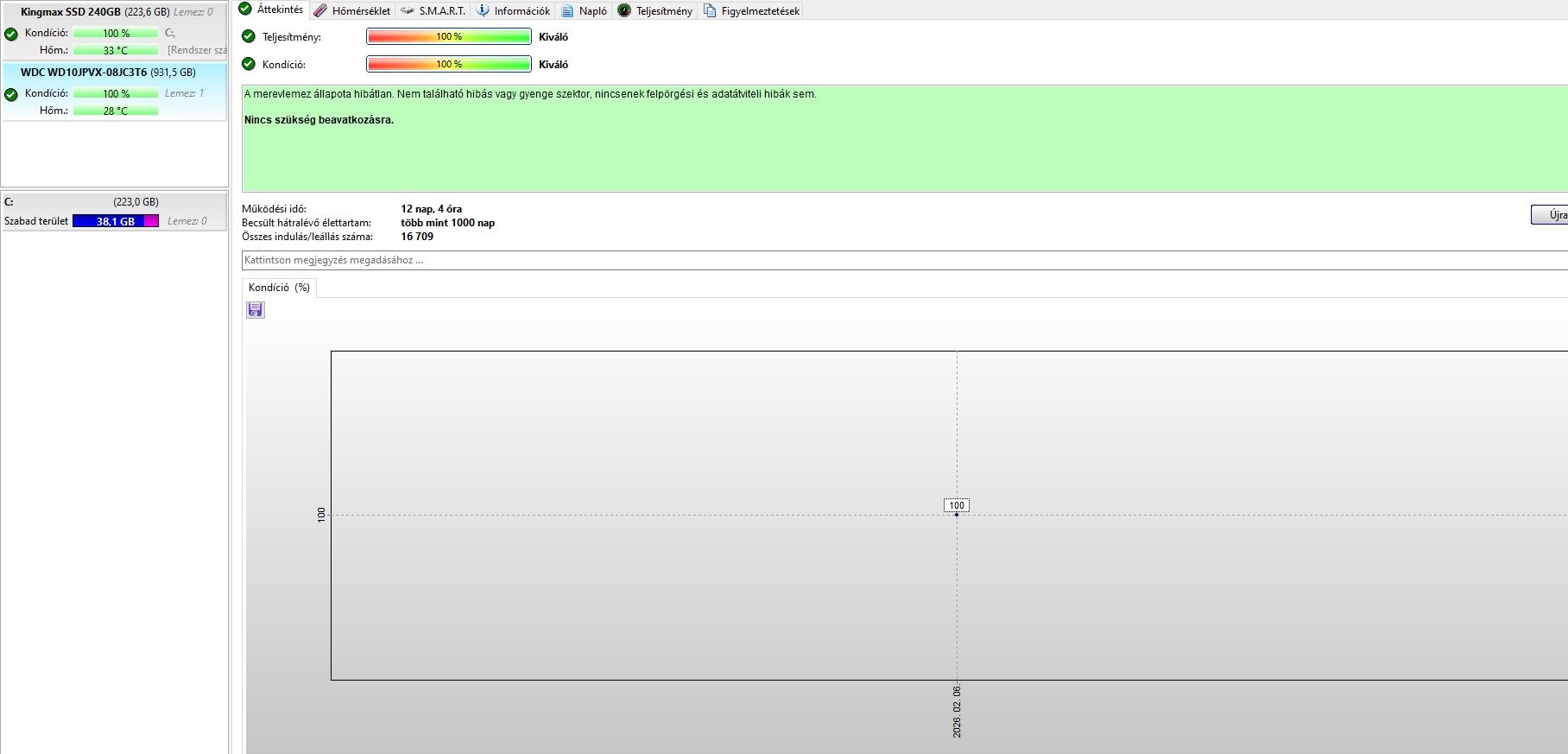Click the free space 38,1 GB bar

(116, 221)
